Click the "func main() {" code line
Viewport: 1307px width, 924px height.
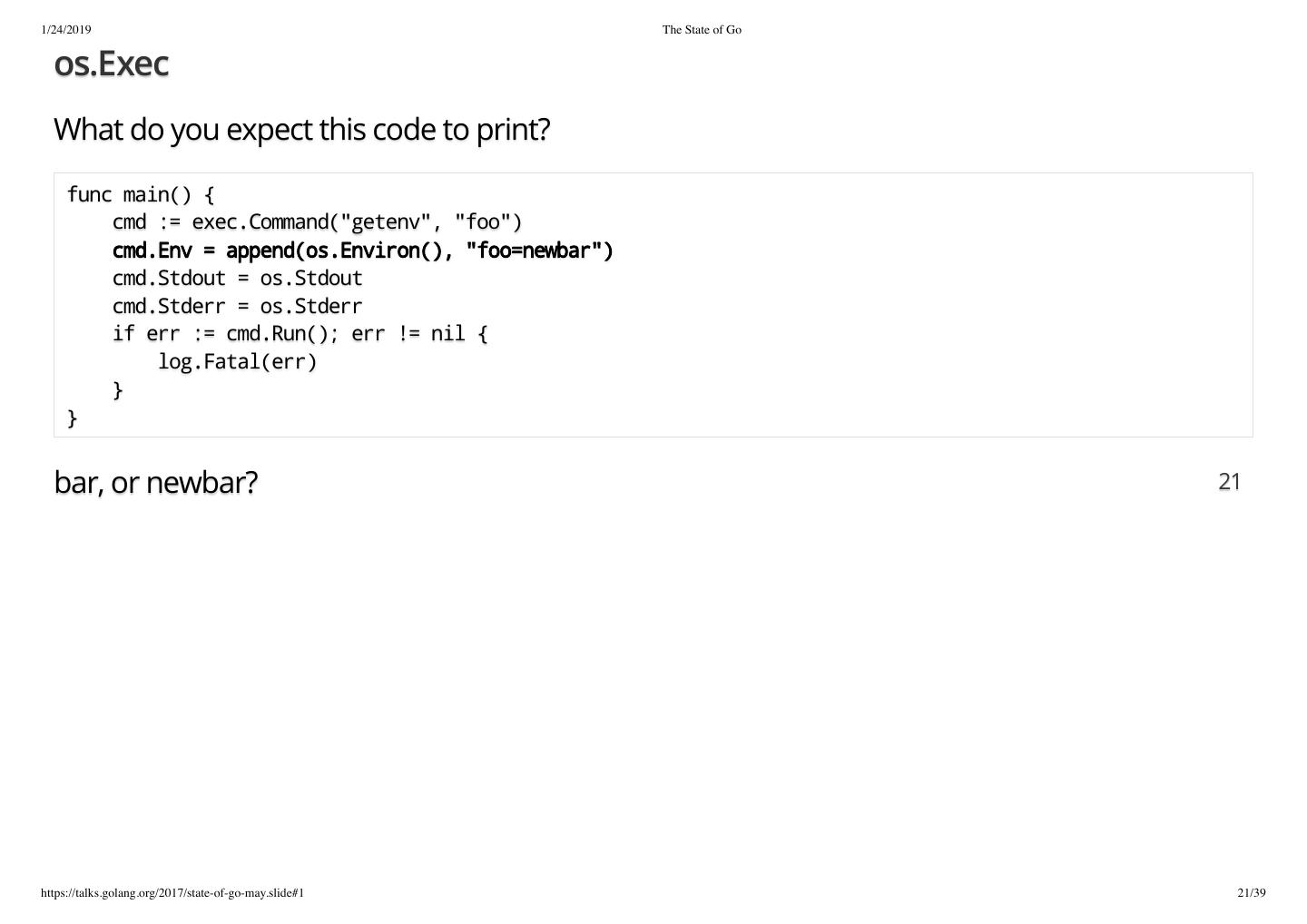[x=141, y=195]
